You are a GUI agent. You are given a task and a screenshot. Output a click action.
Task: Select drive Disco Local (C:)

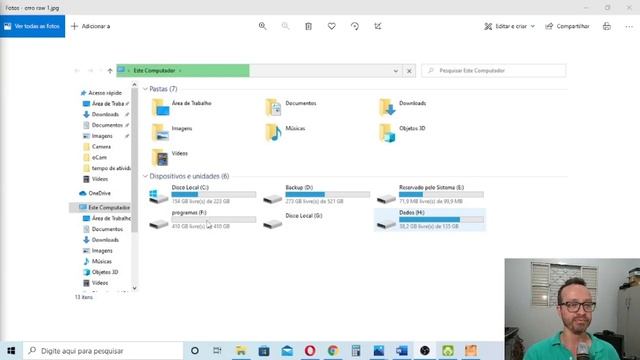click(202, 194)
